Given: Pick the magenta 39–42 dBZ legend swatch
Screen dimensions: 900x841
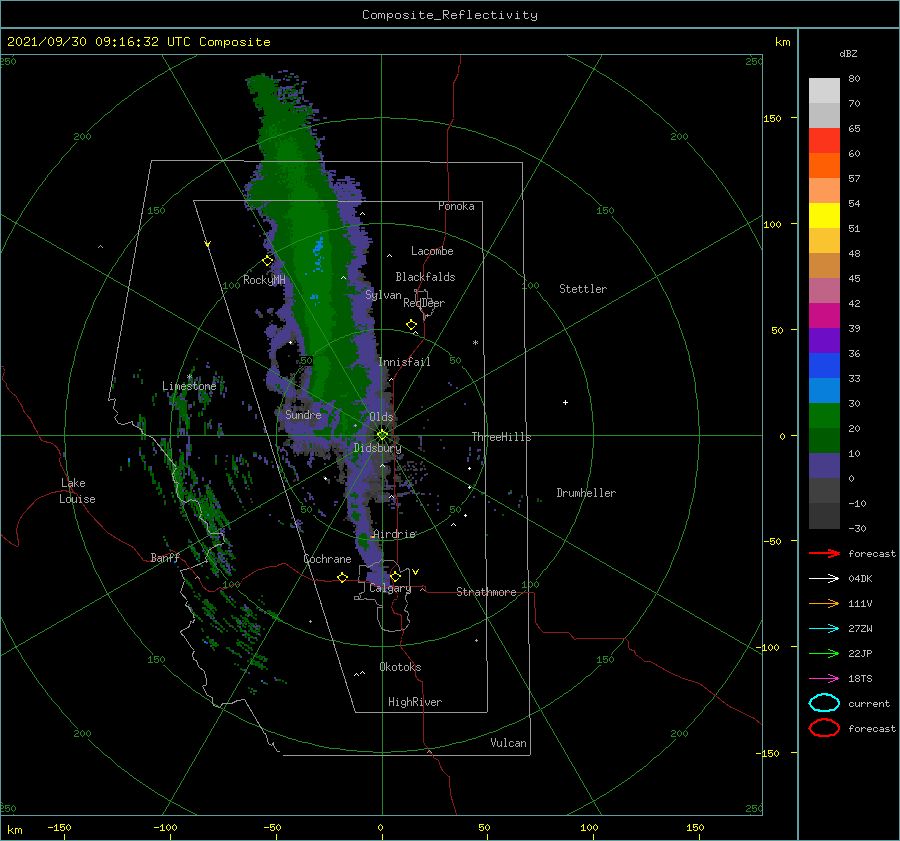Looking at the screenshot, I should click(x=824, y=316).
